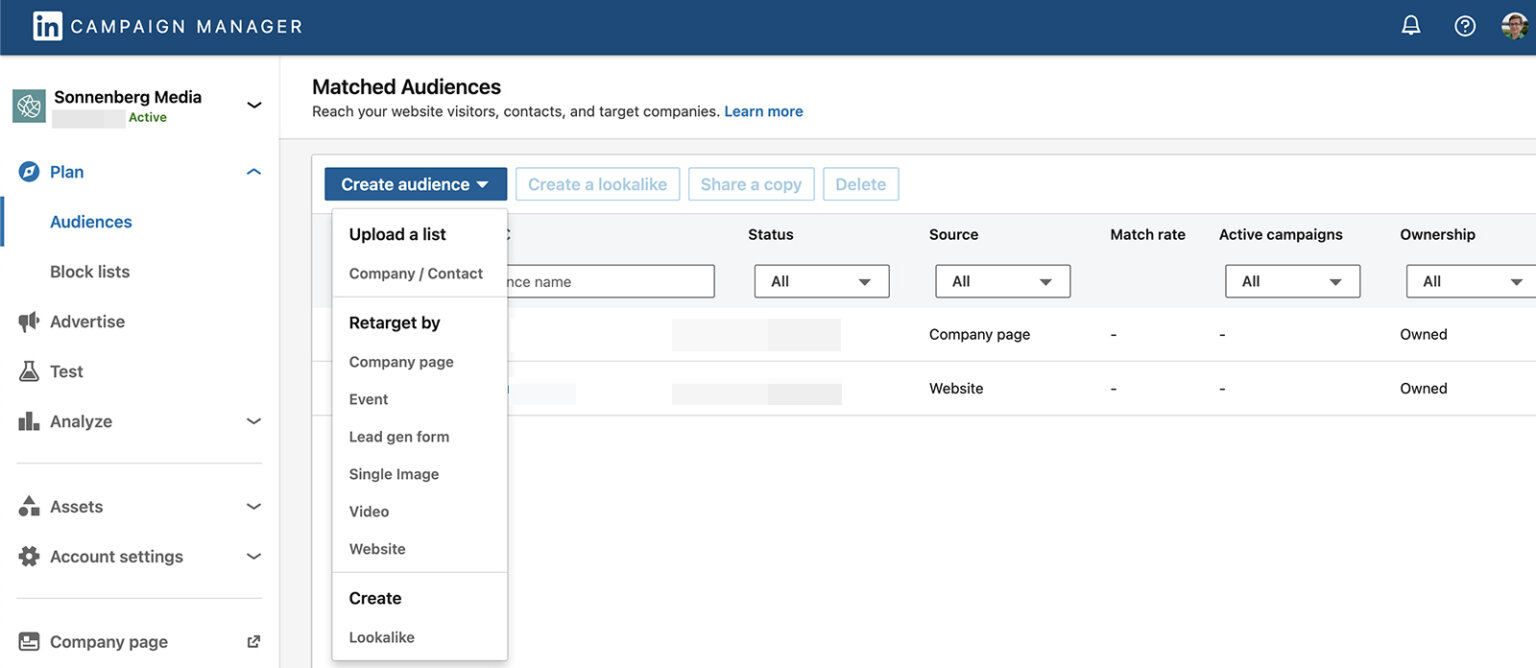The width and height of the screenshot is (1536, 668).
Task: Open help using the question mark icon
Action: [1465, 25]
